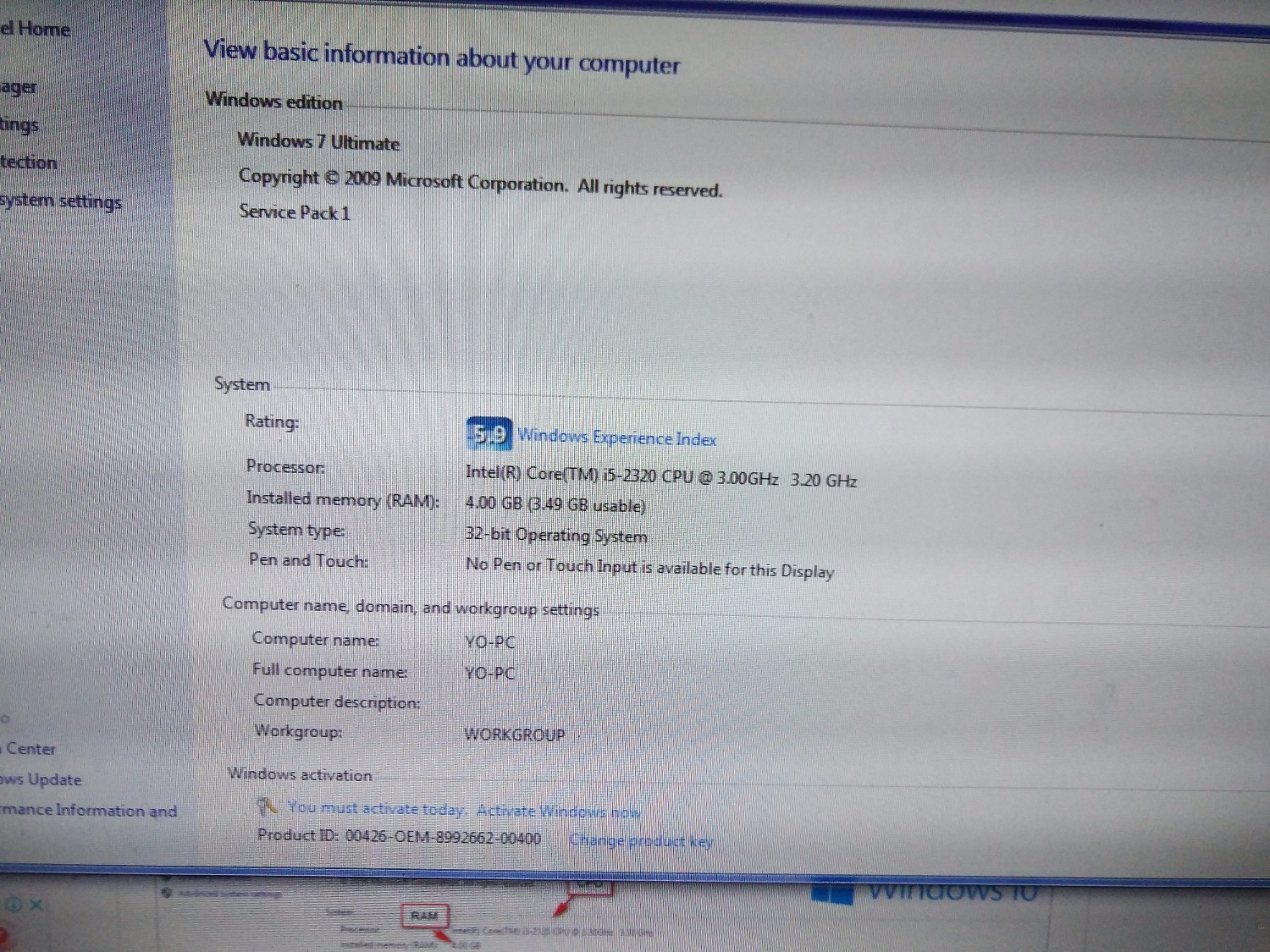Click the Microsoft copyright 2009 line

coord(480,183)
